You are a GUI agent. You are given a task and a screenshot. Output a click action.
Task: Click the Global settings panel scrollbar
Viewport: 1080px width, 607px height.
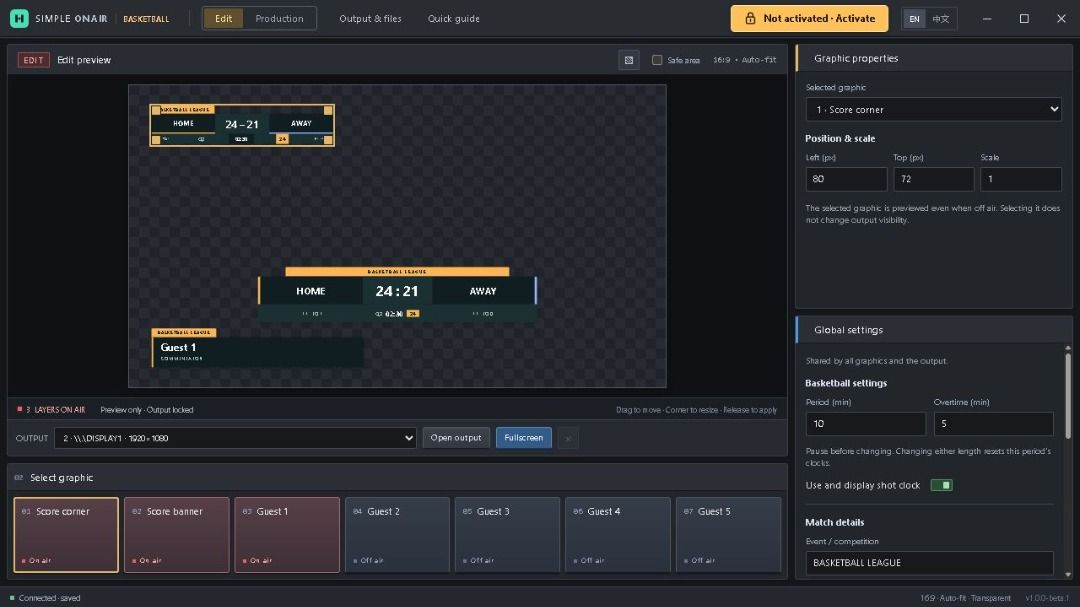(1068, 395)
